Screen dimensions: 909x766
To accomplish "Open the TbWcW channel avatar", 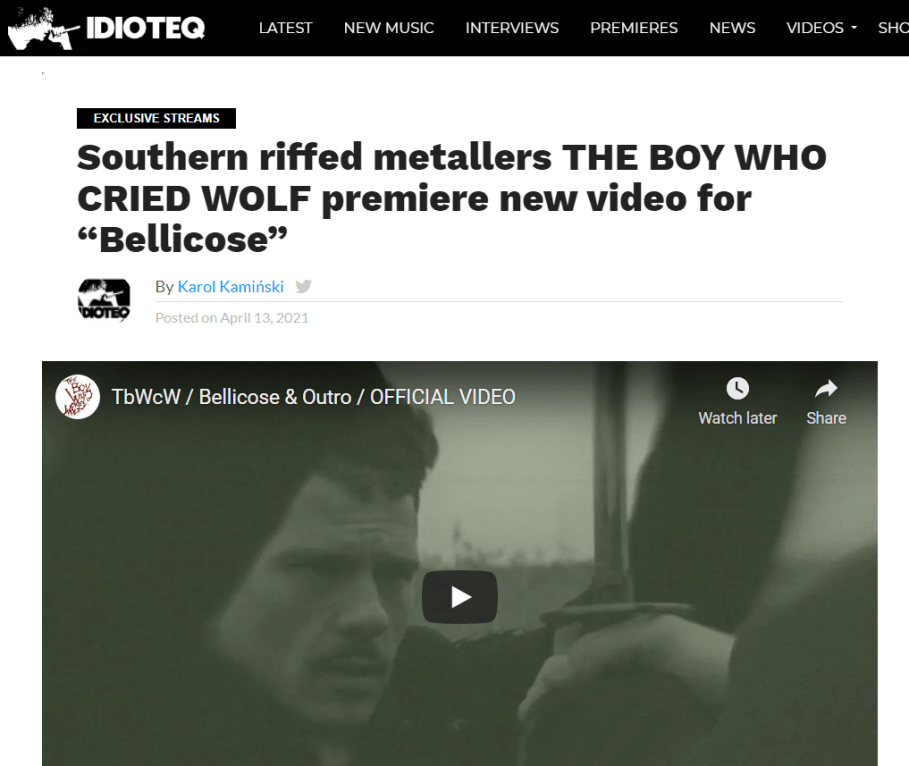I will tap(78, 397).
